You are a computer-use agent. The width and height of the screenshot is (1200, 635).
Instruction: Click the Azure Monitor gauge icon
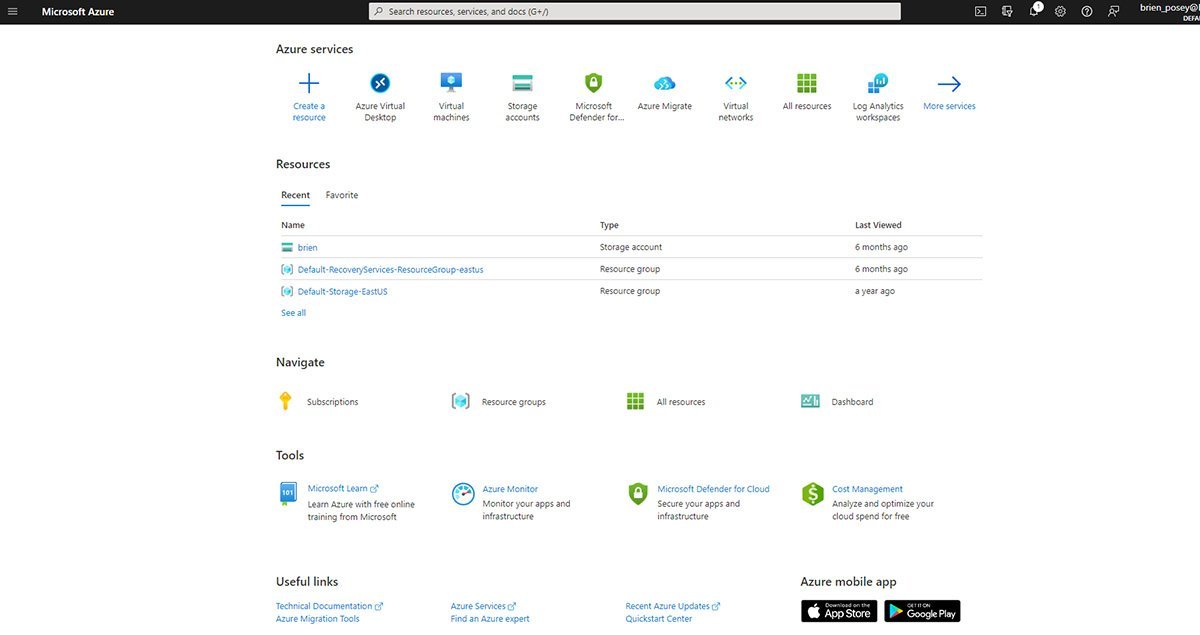tap(463, 493)
